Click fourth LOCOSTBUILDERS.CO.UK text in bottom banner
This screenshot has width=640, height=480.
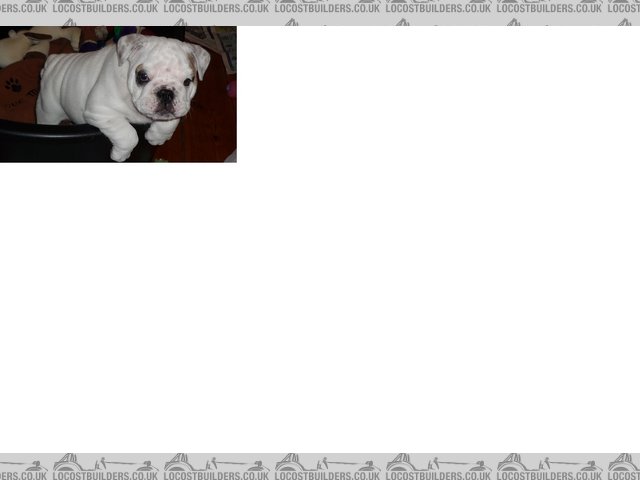coord(438,476)
